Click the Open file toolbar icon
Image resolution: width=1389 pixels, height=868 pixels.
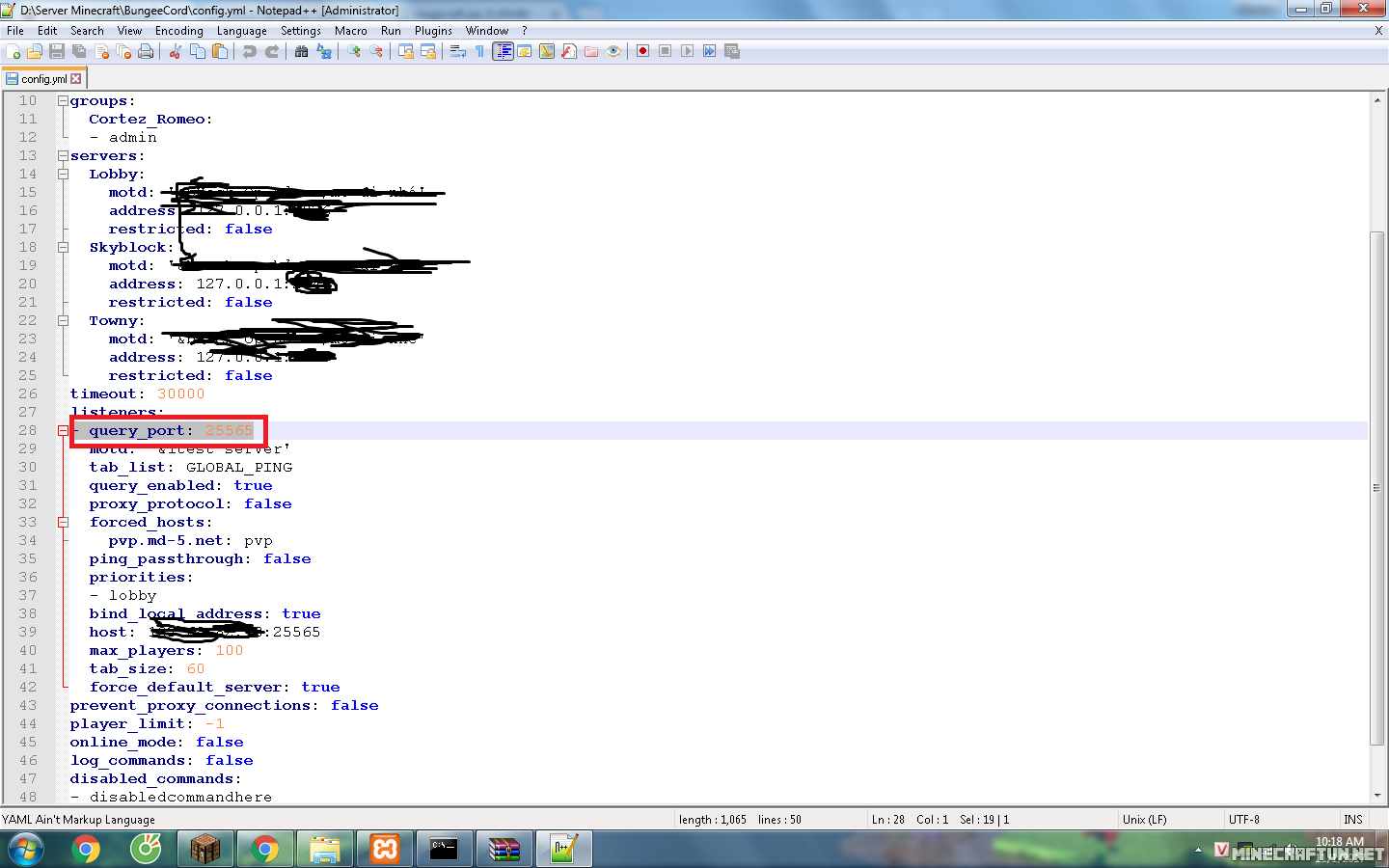point(35,51)
